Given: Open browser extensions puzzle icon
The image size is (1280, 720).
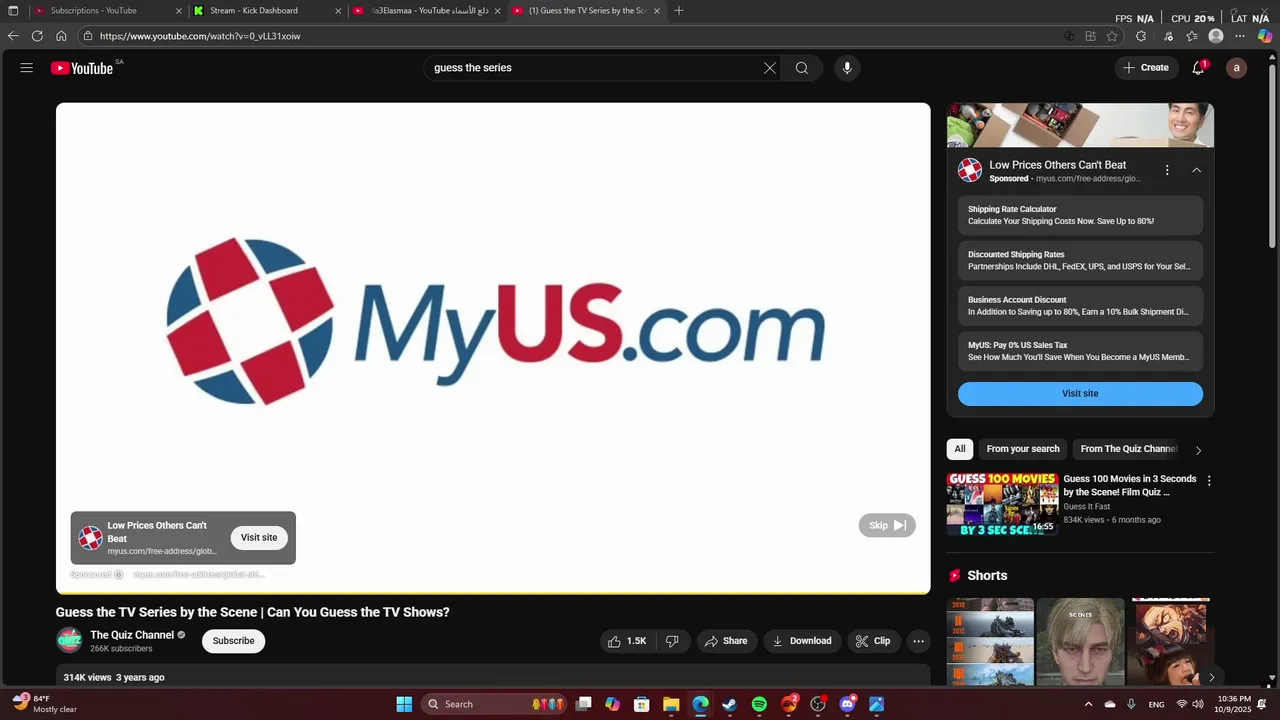Looking at the screenshot, I should 1141,36.
